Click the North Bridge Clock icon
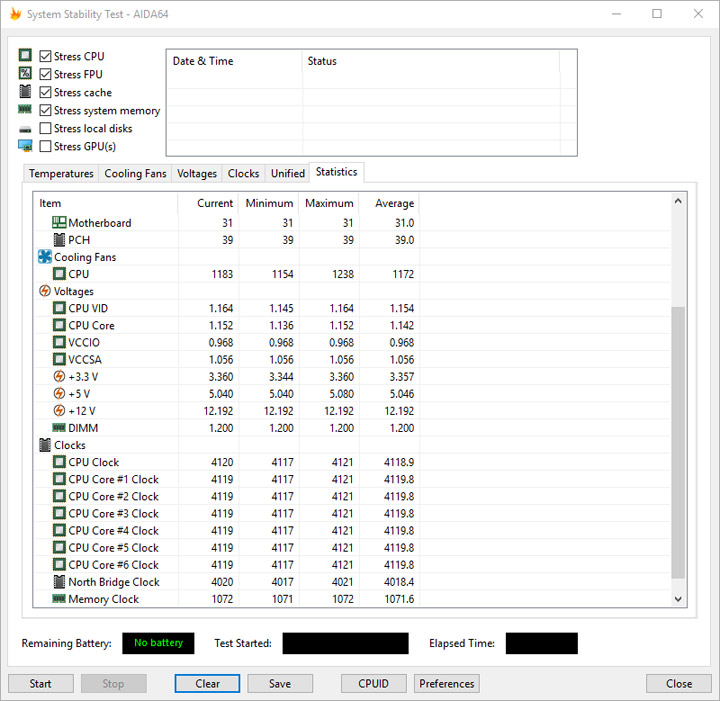Viewport: 720px width, 701px height. tap(59, 582)
